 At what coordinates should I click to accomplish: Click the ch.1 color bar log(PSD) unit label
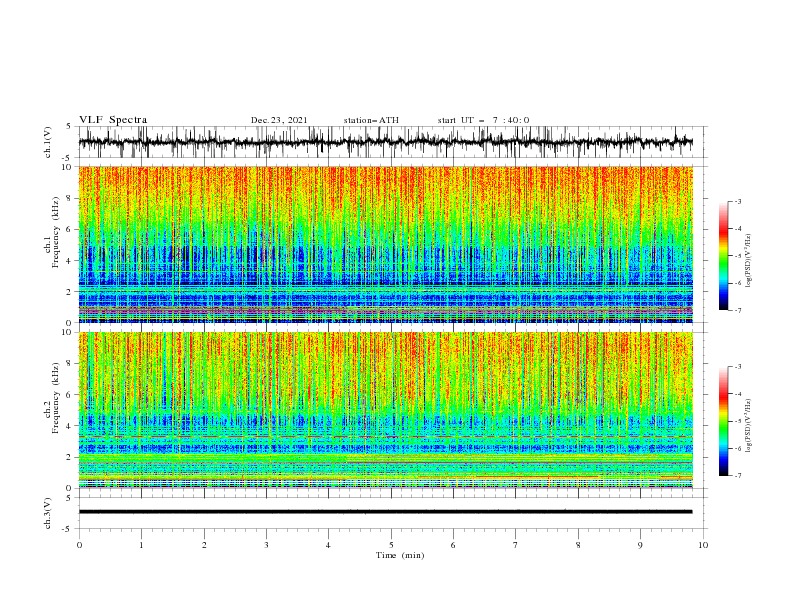coord(749,261)
